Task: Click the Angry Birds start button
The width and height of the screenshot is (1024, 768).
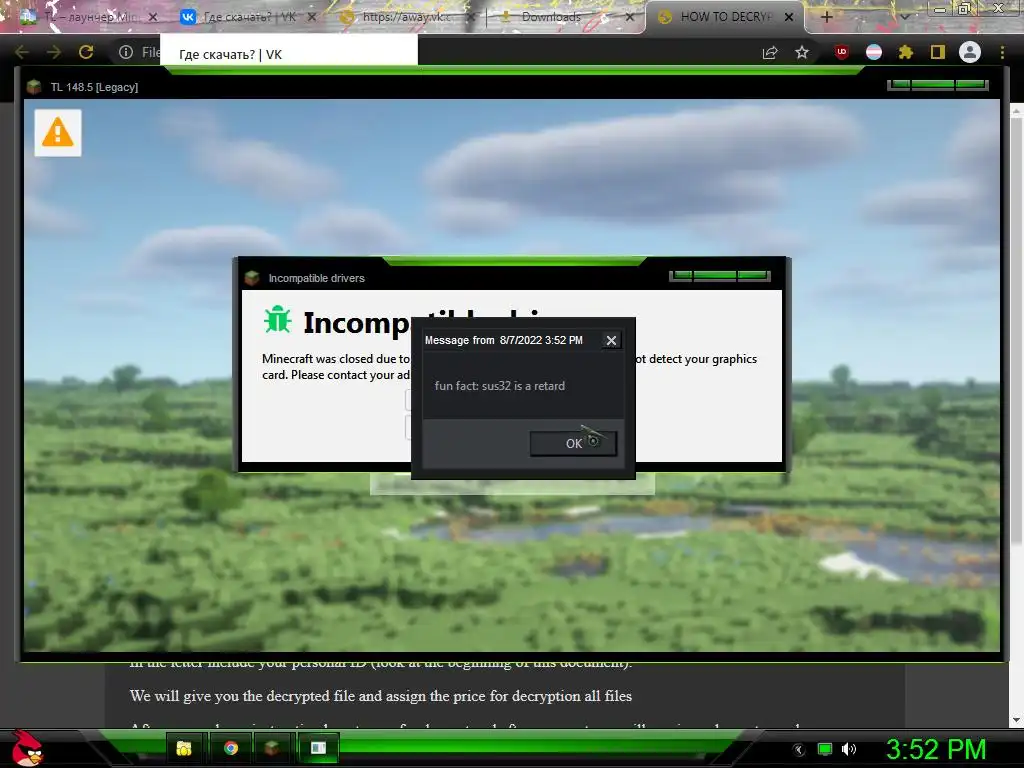Action: [x=27, y=747]
